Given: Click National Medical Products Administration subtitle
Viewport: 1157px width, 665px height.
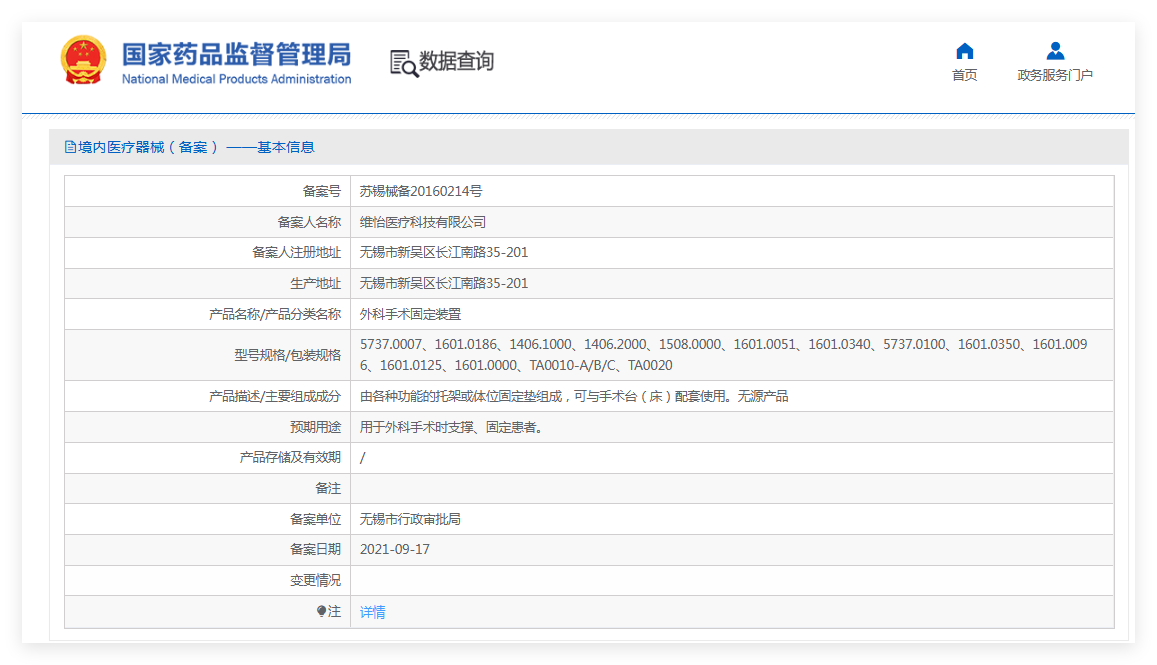Looking at the screenshot, I should coord(236,79).
